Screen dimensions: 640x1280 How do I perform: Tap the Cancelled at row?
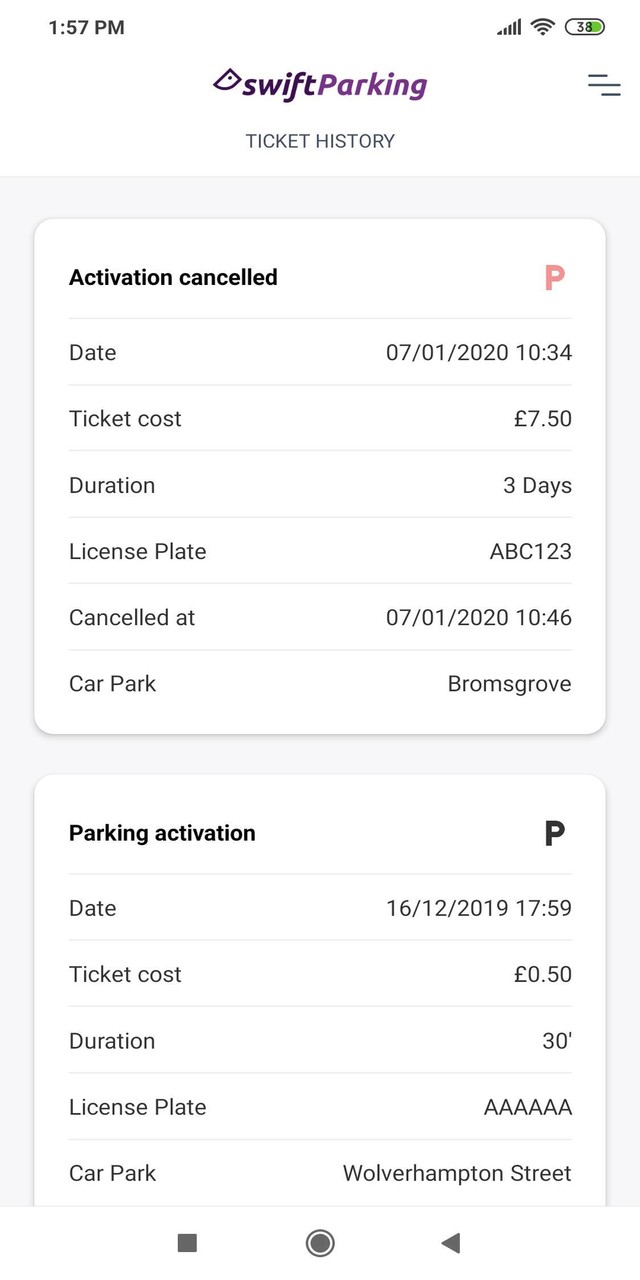(x=319, y=617)
